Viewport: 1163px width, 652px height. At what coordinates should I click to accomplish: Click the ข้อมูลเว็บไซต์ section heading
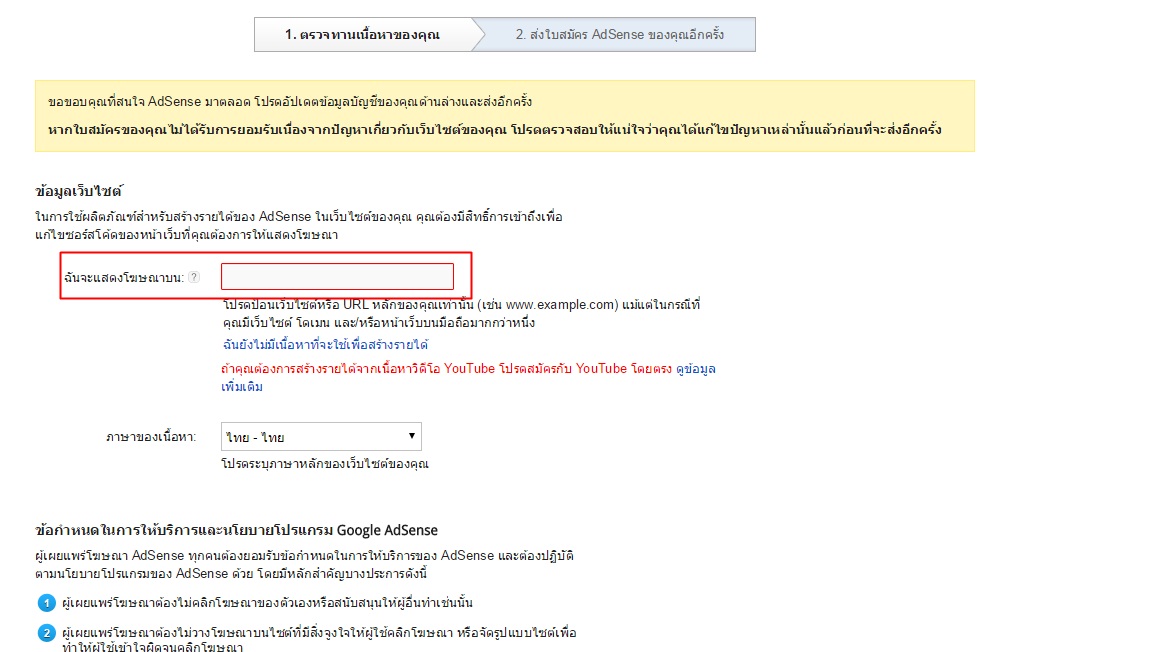point(78,191)
